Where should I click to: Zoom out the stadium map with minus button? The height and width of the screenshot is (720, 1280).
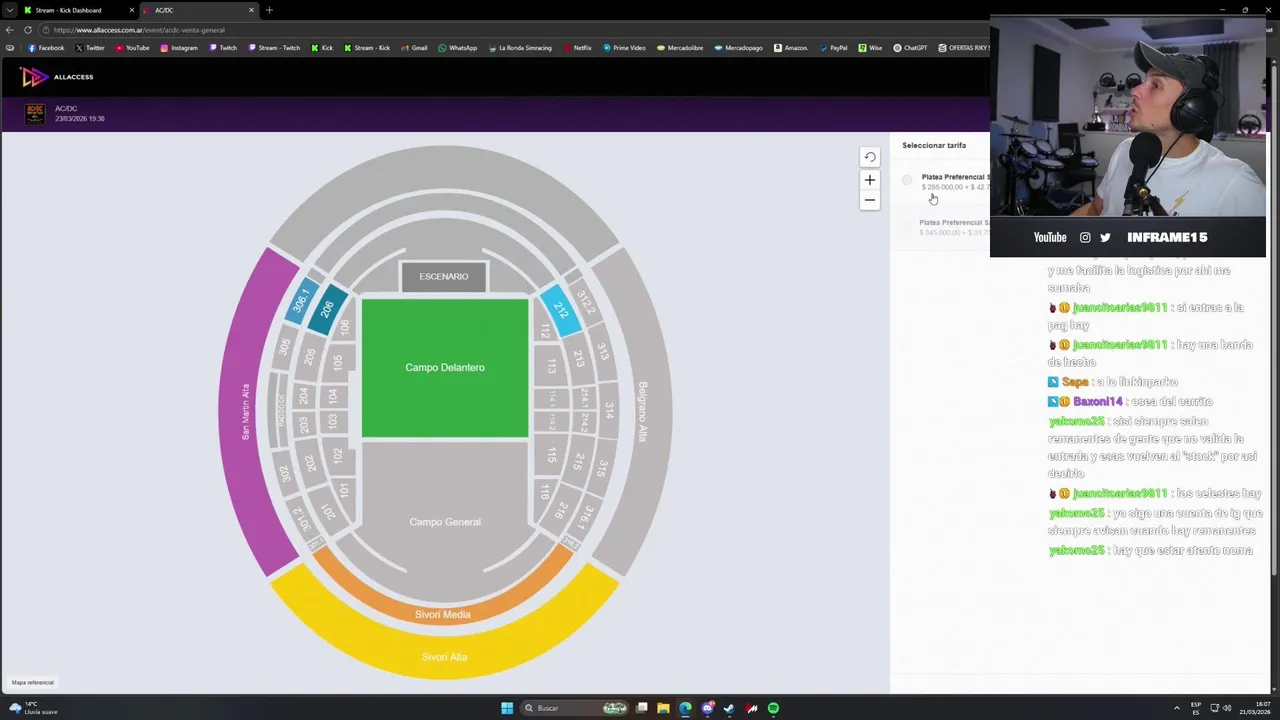[x=870, y=200]
